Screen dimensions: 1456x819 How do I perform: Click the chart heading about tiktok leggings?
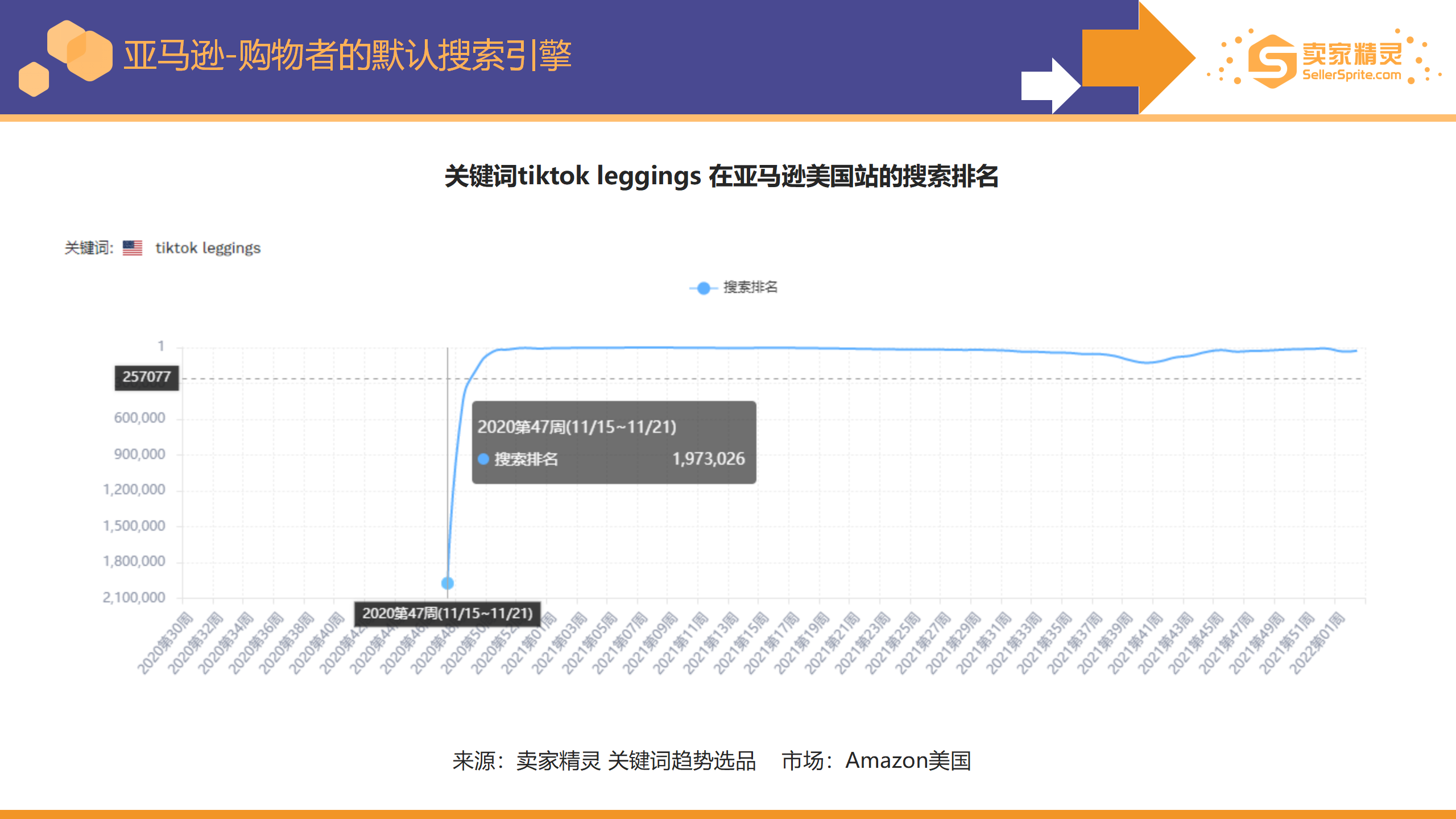click(x=721, y=176)
